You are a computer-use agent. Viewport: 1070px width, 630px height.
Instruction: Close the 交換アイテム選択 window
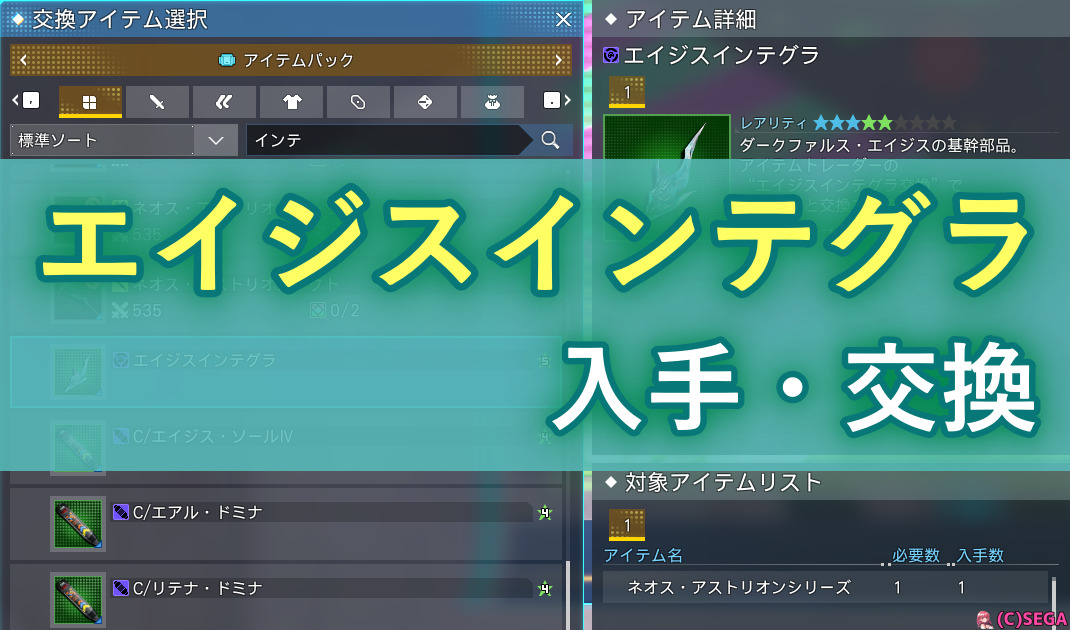[564, 20]
